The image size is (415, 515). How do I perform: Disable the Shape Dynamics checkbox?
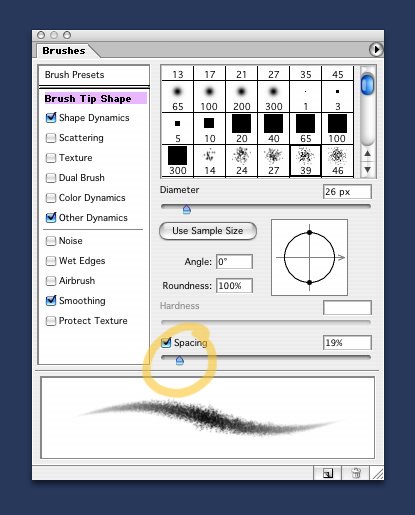[x=51, y=118]
